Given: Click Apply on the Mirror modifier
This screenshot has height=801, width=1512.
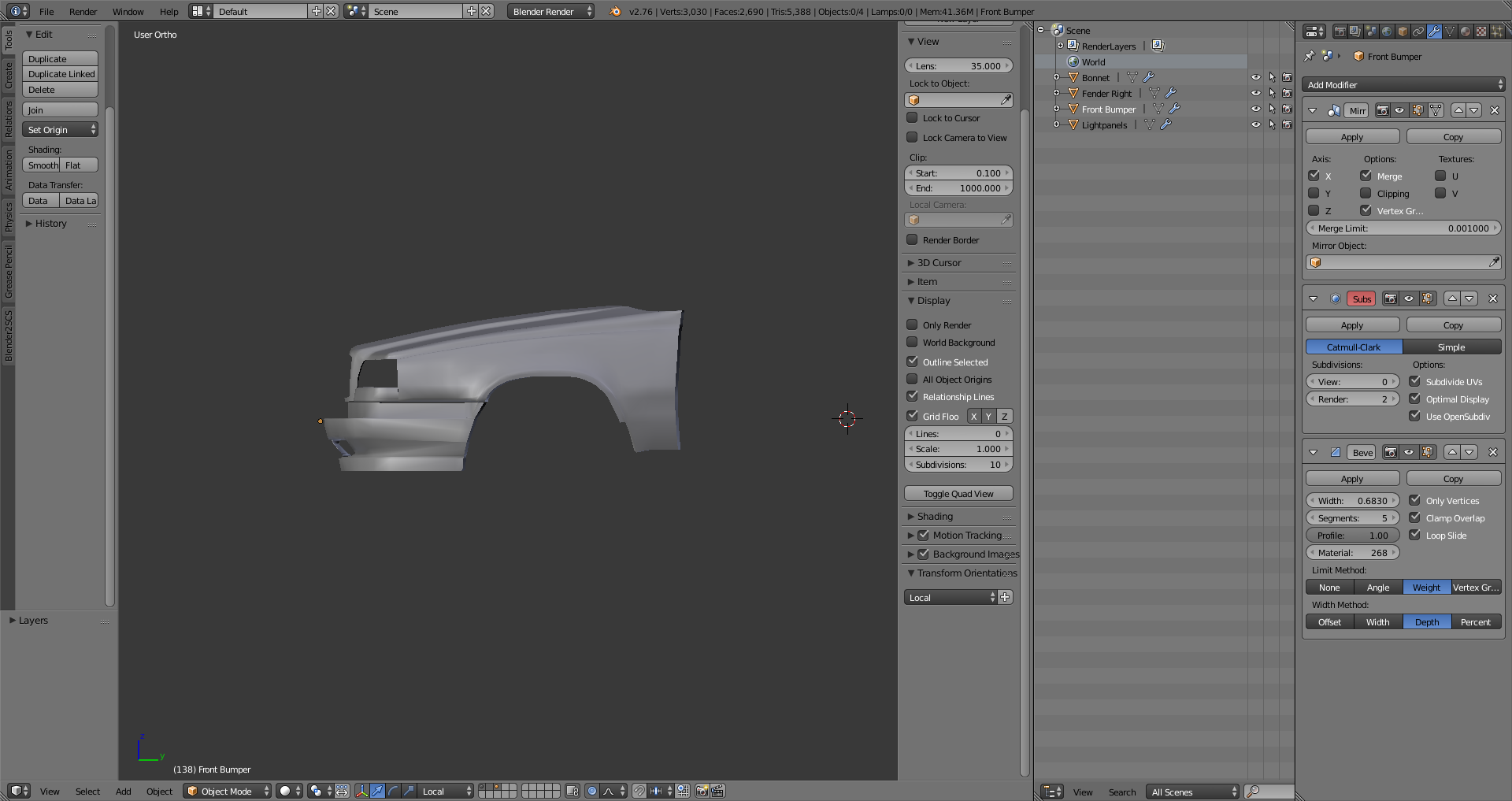Looking at the screenshot, I should tap(1352, 137).
